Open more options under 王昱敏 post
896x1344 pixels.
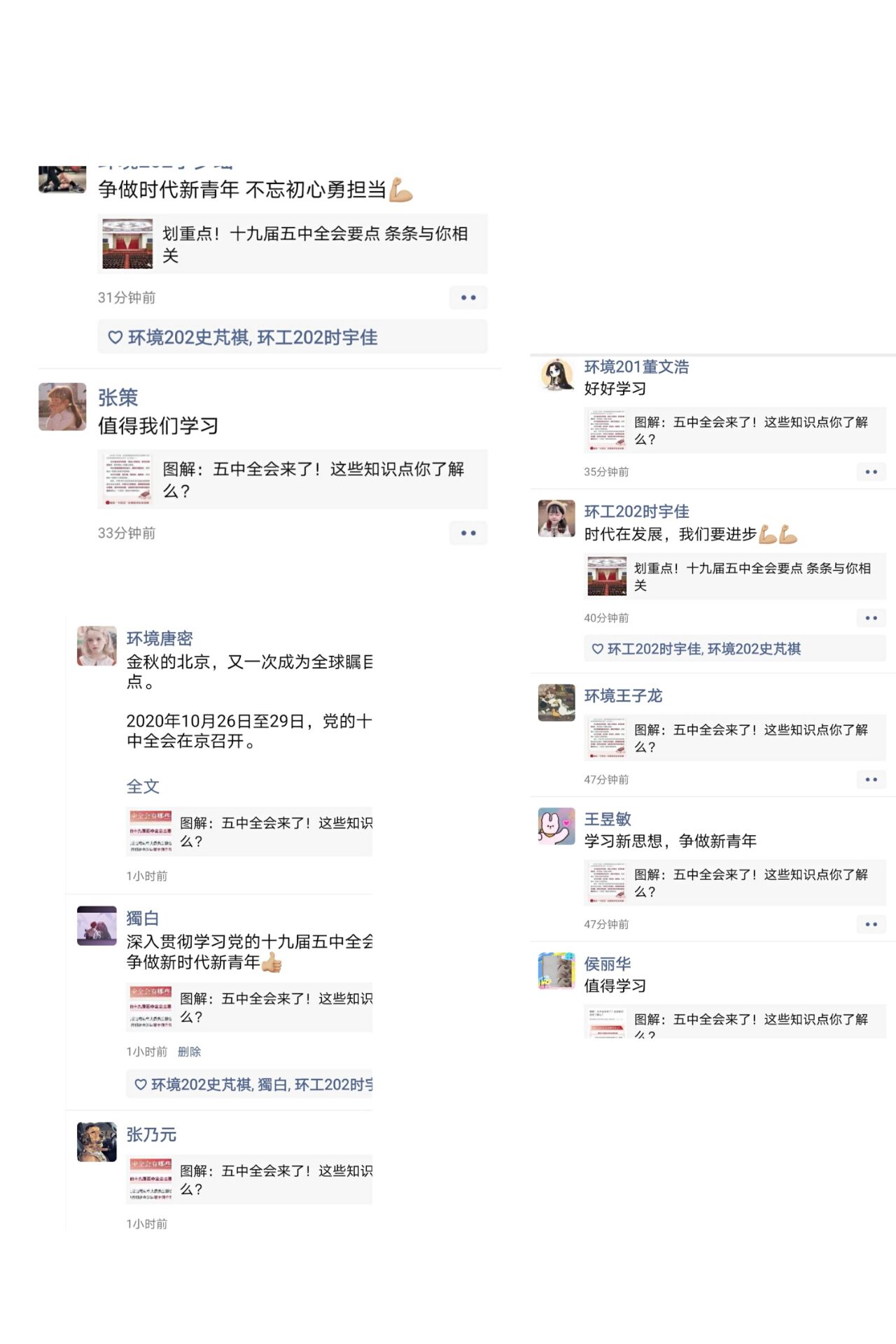pos(871,925)
